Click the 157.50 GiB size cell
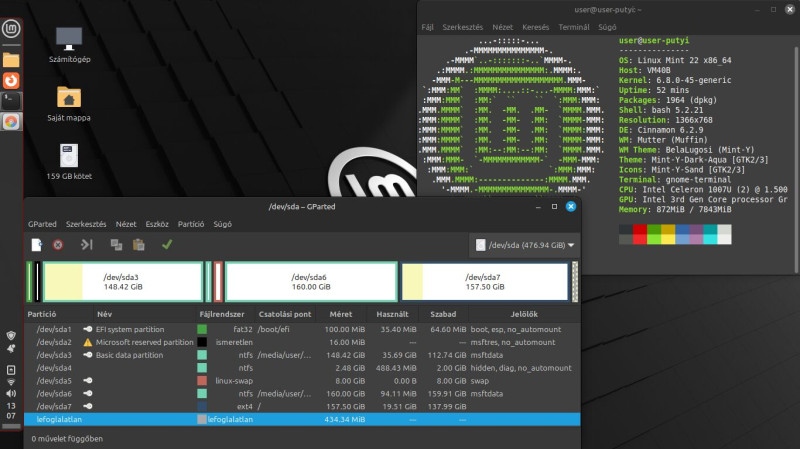 tap(344, 407)
